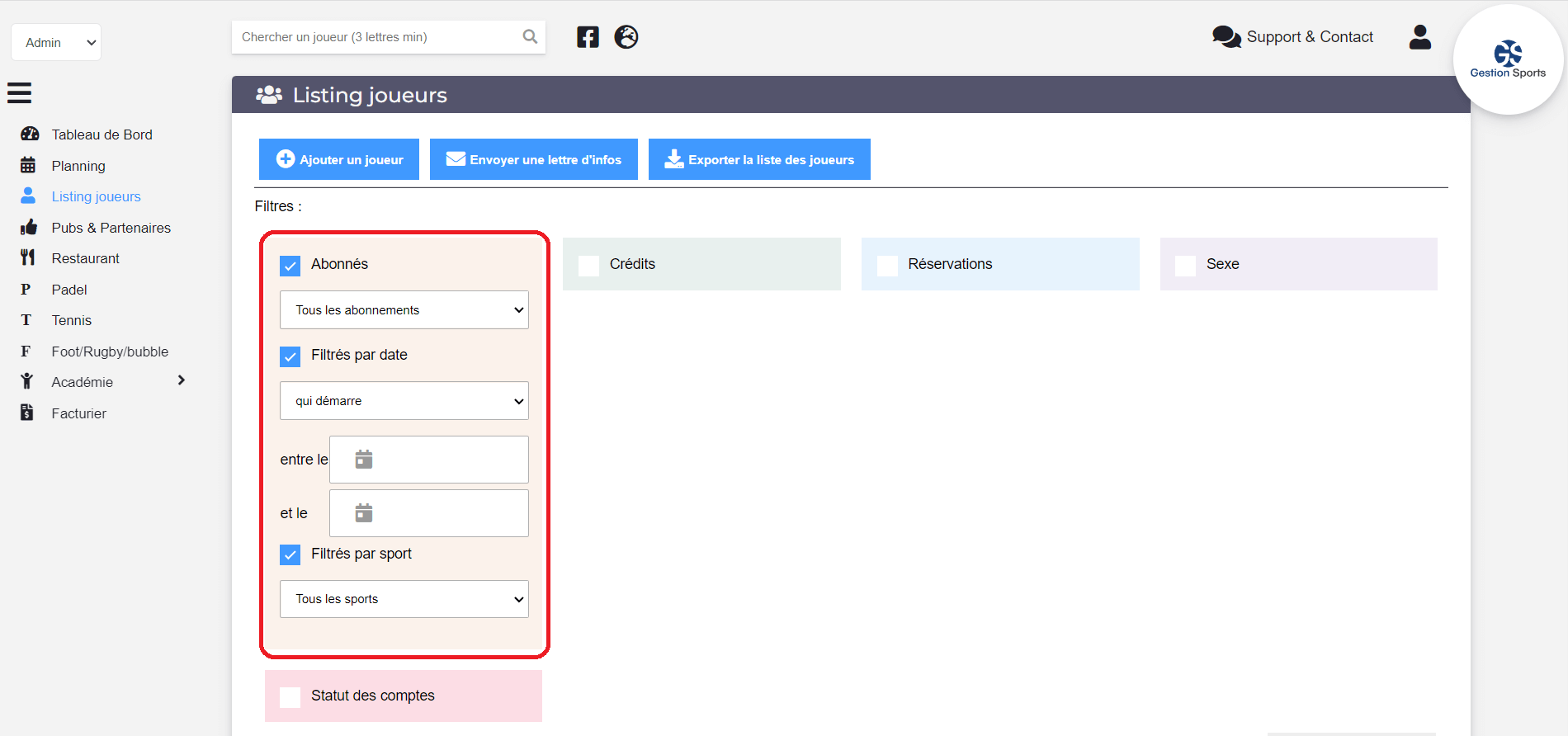This screenshot has height=736, width=1568.
Task: Click the Facebook icon in header
Action: pos(588,37)
